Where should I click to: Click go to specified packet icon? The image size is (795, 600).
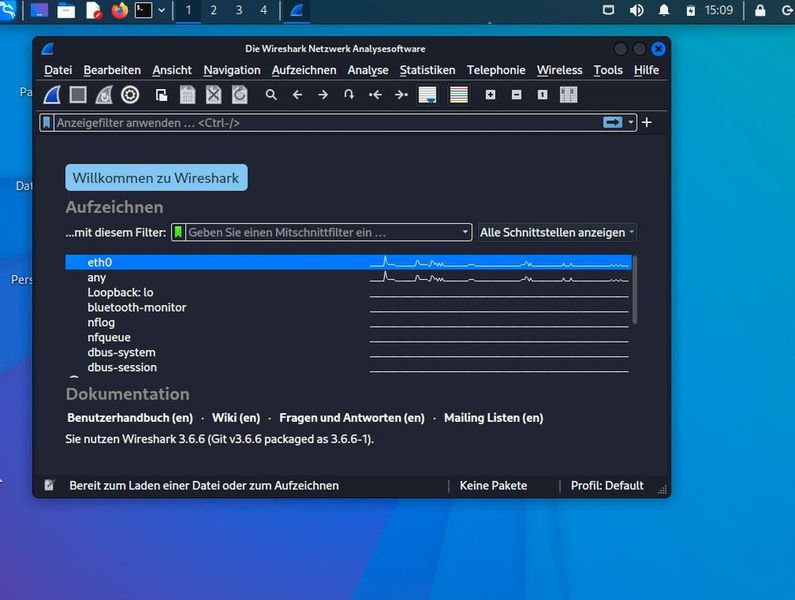click(349, 95)
